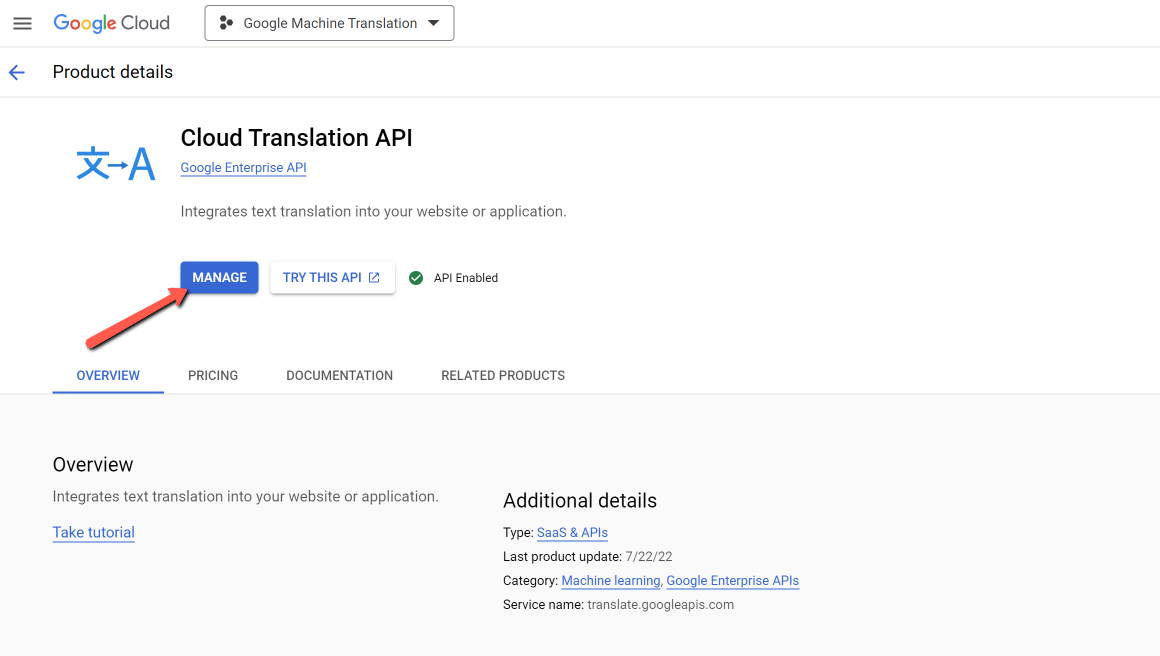Click the Cloud Translation API heading

297,138
